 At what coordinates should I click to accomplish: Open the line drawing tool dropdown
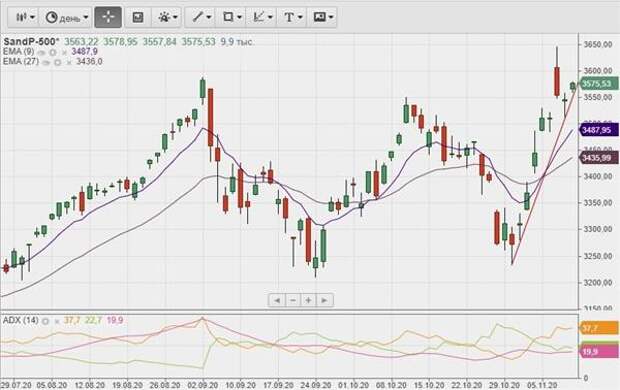click(x=201, y=17)
